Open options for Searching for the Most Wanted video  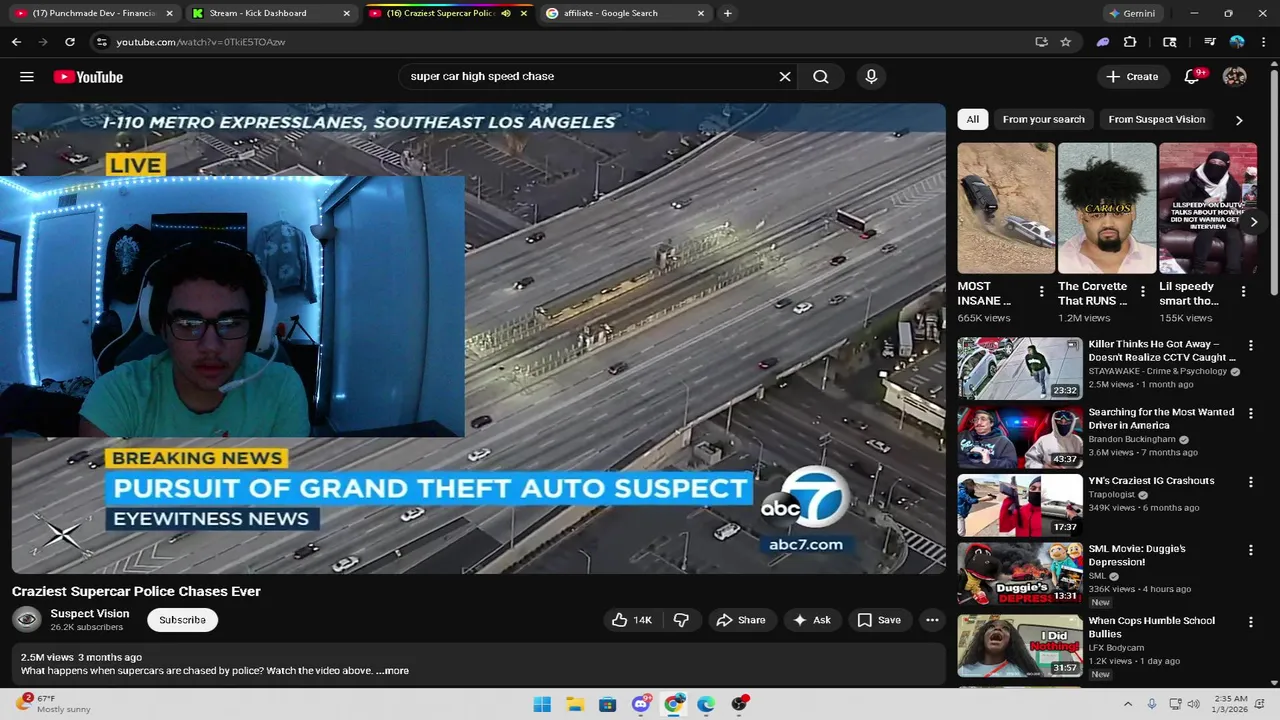[x=1250, y=413]
